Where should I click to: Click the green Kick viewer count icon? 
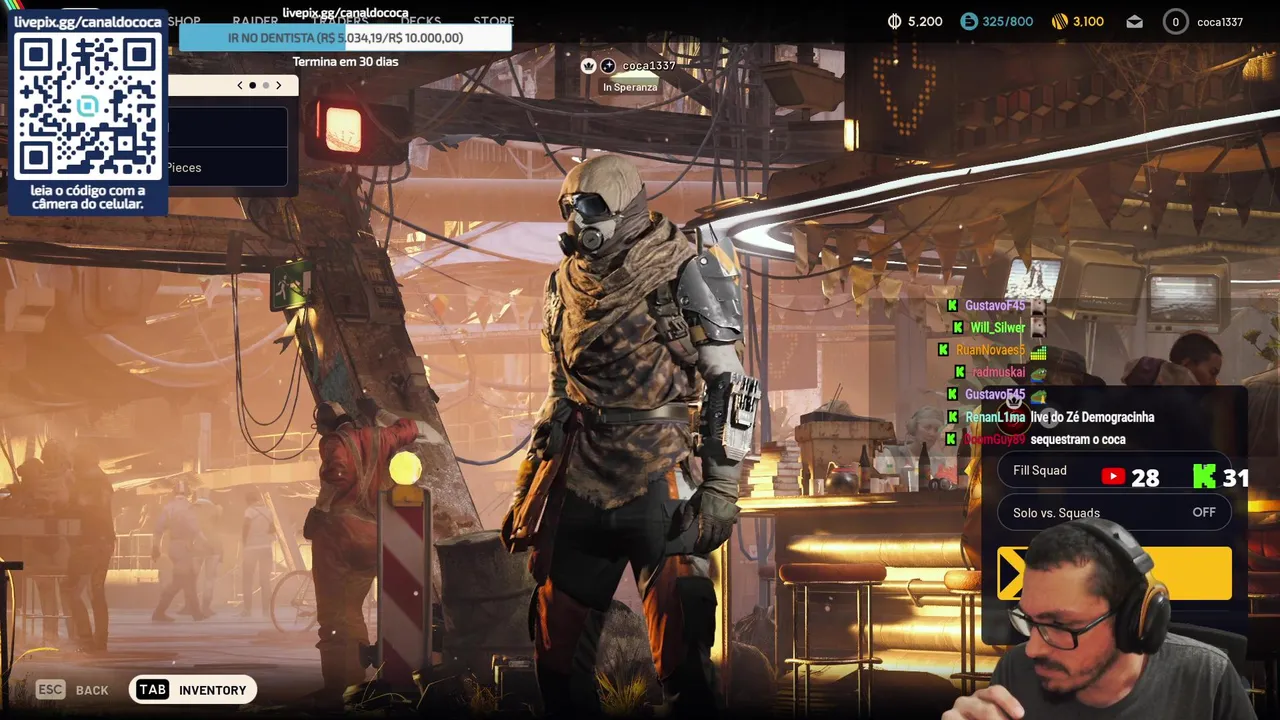1205,477
